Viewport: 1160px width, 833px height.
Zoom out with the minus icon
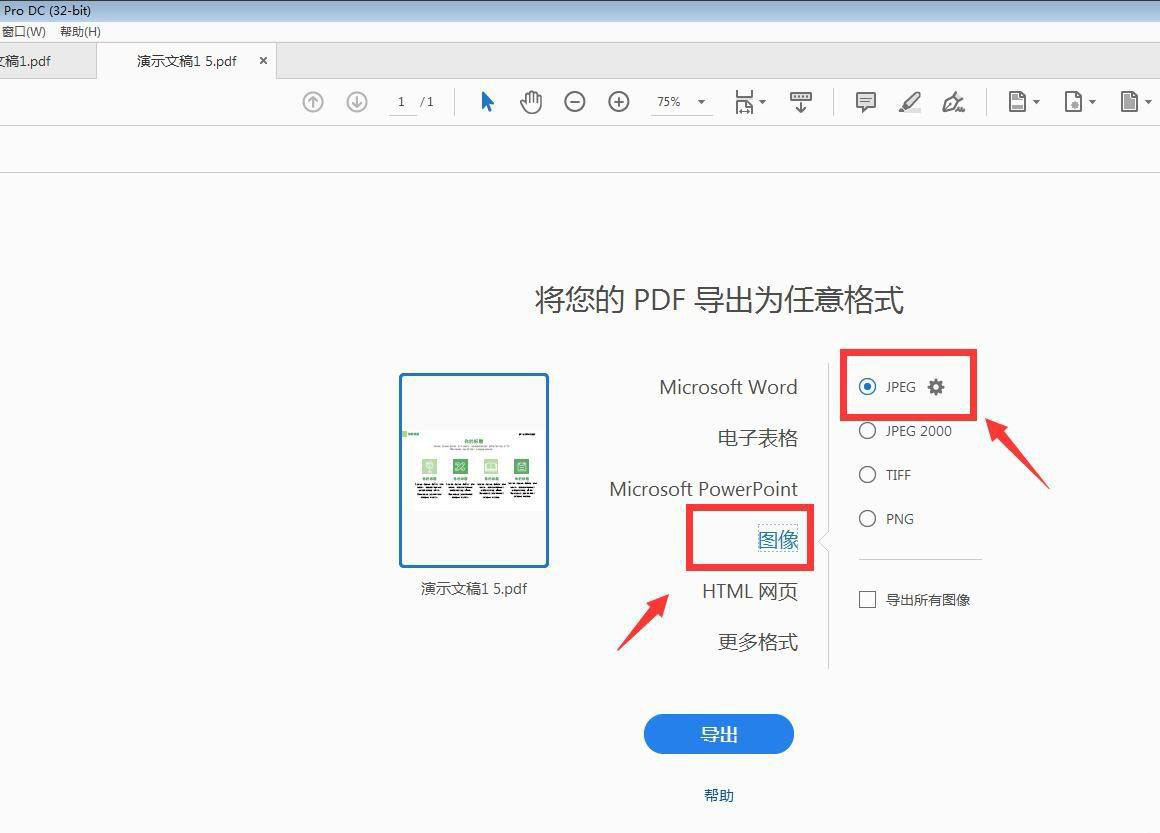tap(575, 102)
